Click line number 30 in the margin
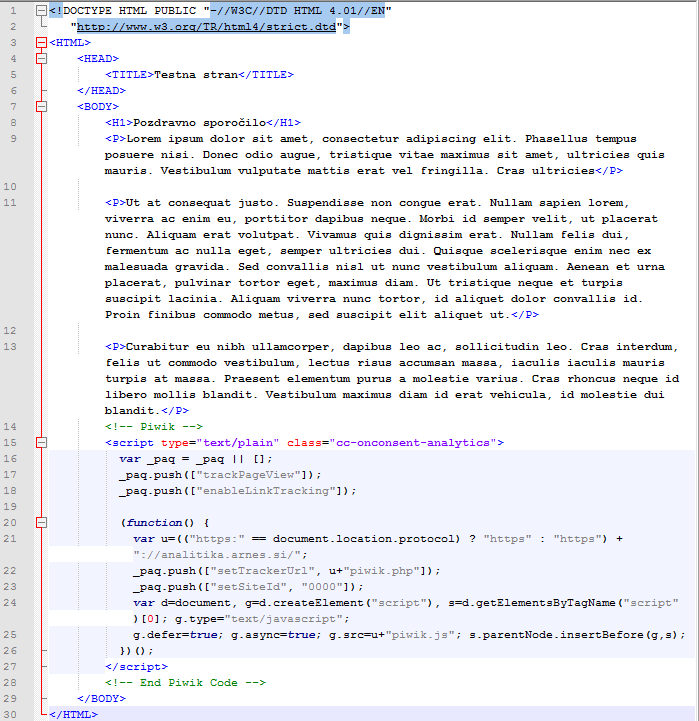This screenshot has width=699, height=721. coord(10,715)
